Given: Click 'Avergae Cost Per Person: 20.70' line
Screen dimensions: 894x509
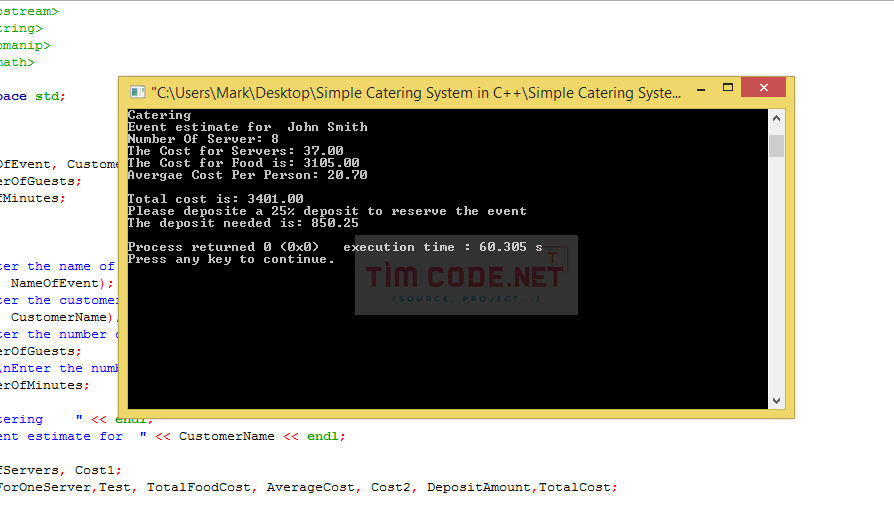Looking at the screenshot, I should [x=247, y=175].
